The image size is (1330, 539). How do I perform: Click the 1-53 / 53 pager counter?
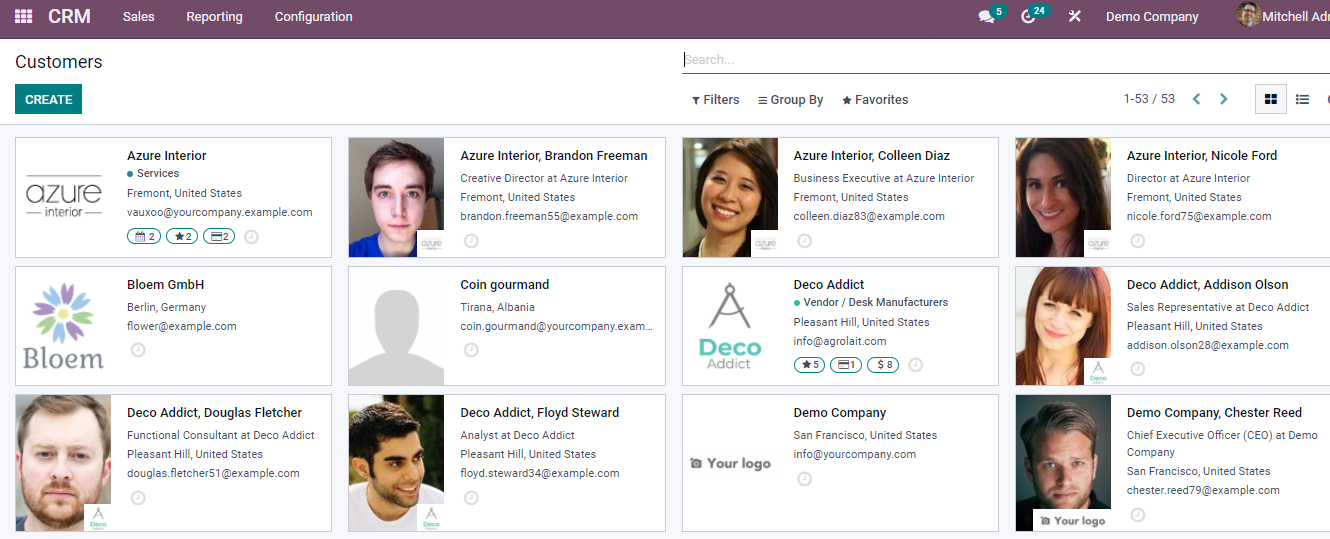pyautogui.click(x=1149, y=99)
